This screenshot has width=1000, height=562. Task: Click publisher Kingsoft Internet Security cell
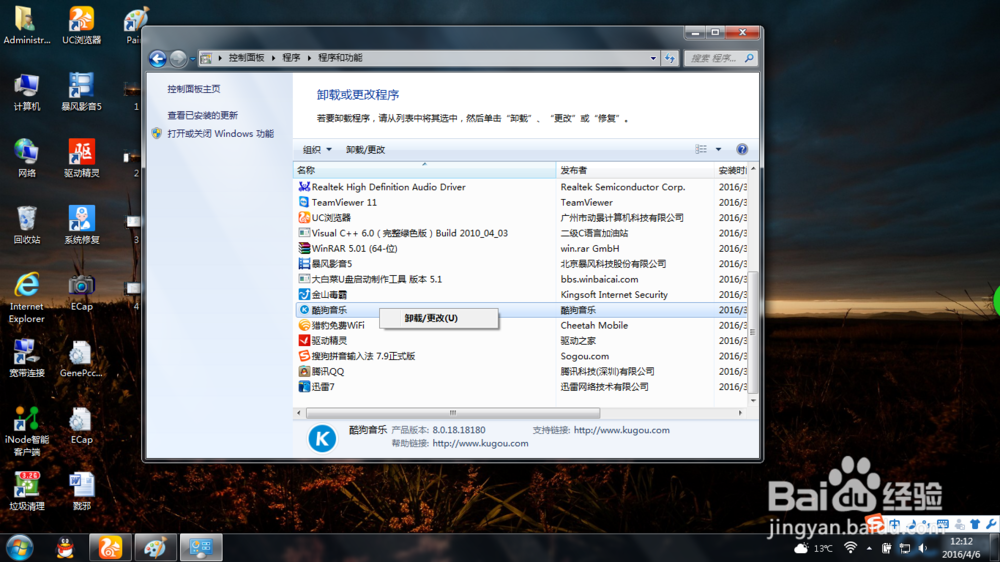(x=614, y=295)
